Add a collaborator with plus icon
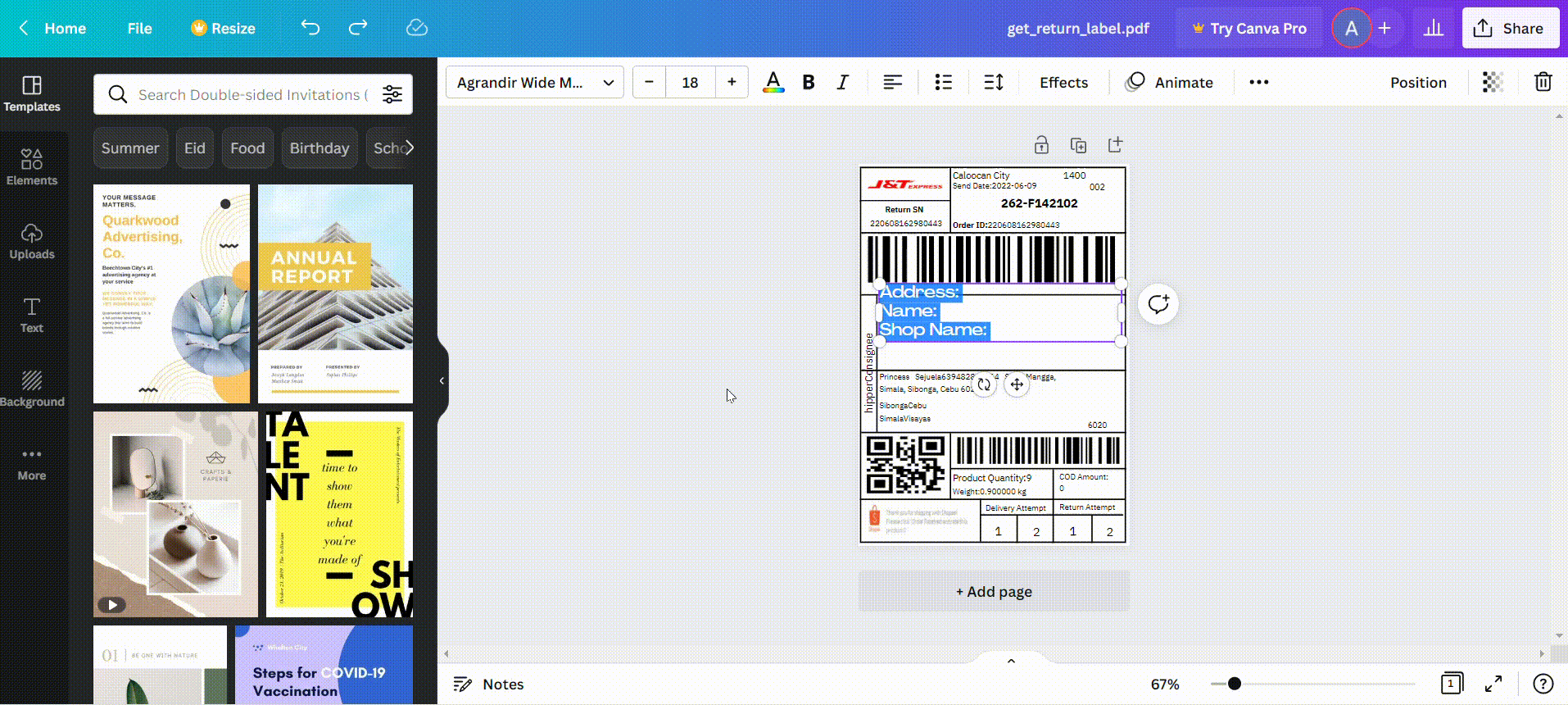Viewport: 1568px width, 705px height. 1384,28
